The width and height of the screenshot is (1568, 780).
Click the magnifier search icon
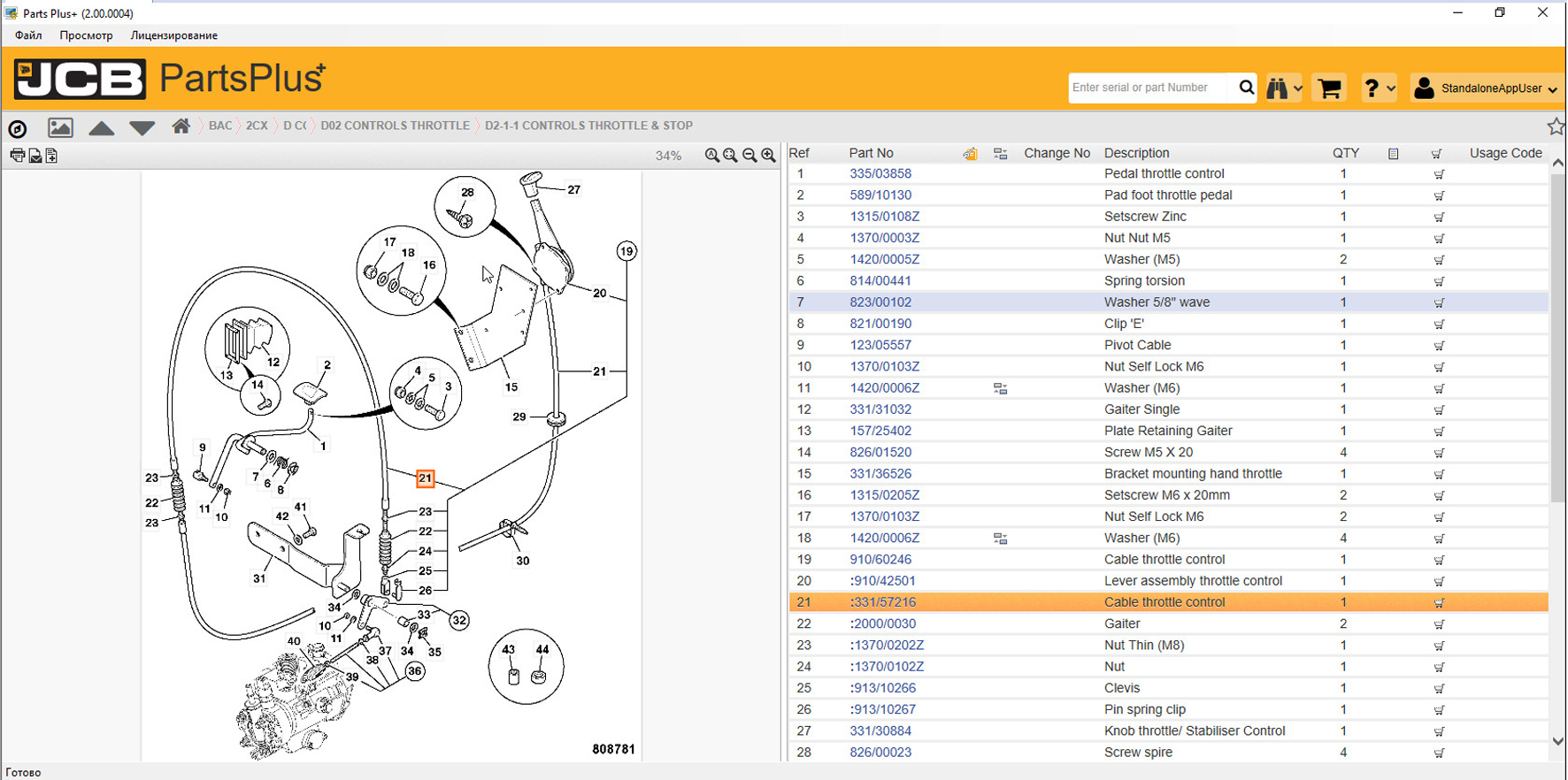tap(1246, 88)
